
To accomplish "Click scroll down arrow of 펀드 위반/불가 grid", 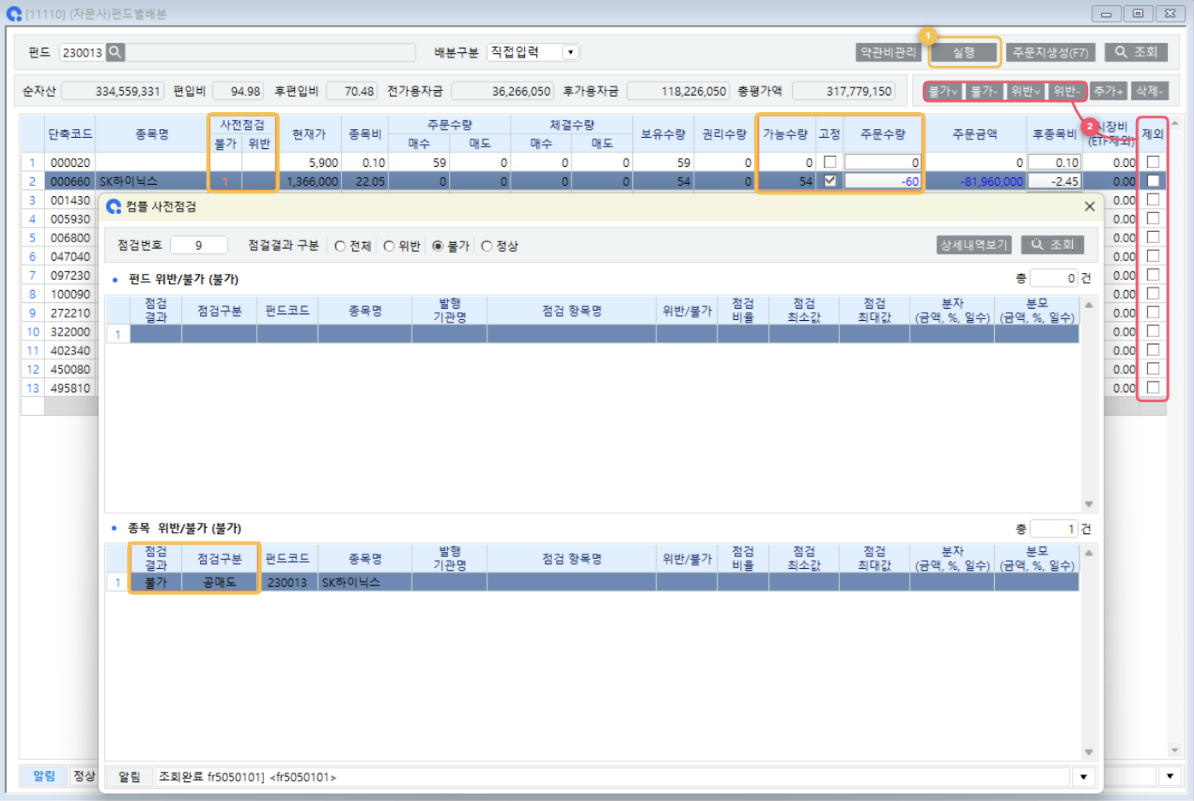I will tap(1089, 504).
